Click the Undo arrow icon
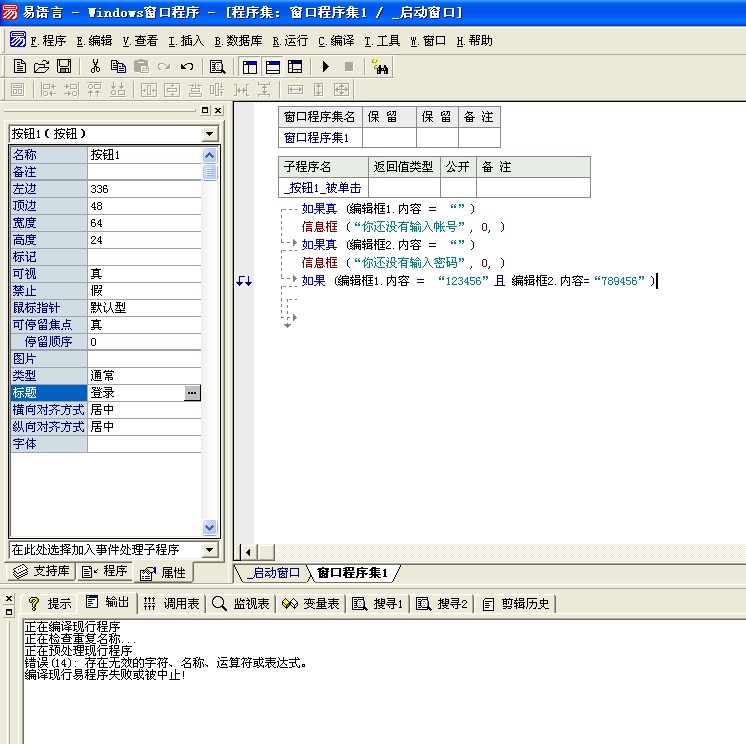746x744 pixels. pos(186,67)
